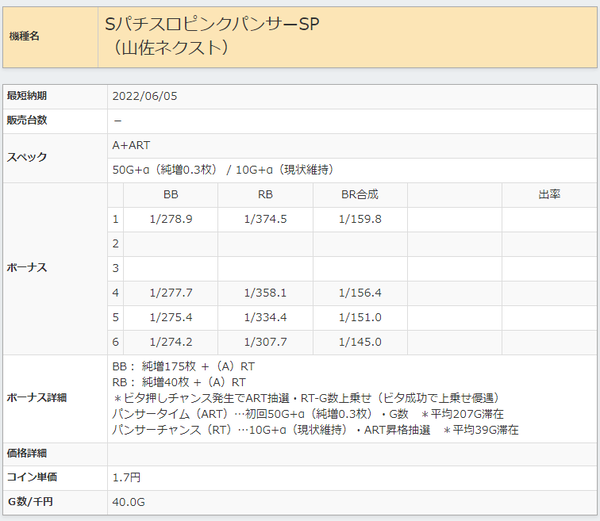Click setting number 2 row header
The image size is (600, 521).
point(116,244)
